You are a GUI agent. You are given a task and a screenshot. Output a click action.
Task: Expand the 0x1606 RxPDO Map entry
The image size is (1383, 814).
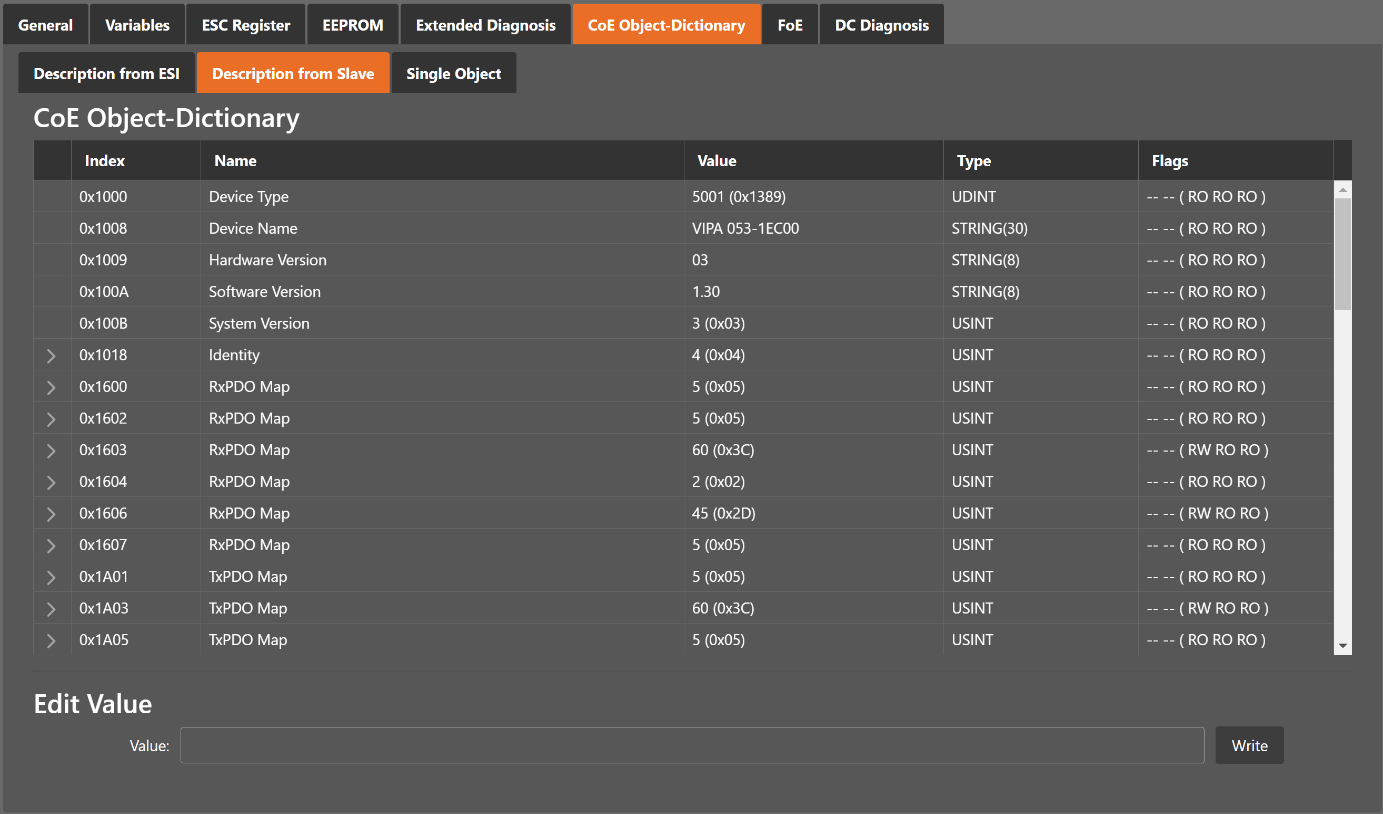coord(51,514)
